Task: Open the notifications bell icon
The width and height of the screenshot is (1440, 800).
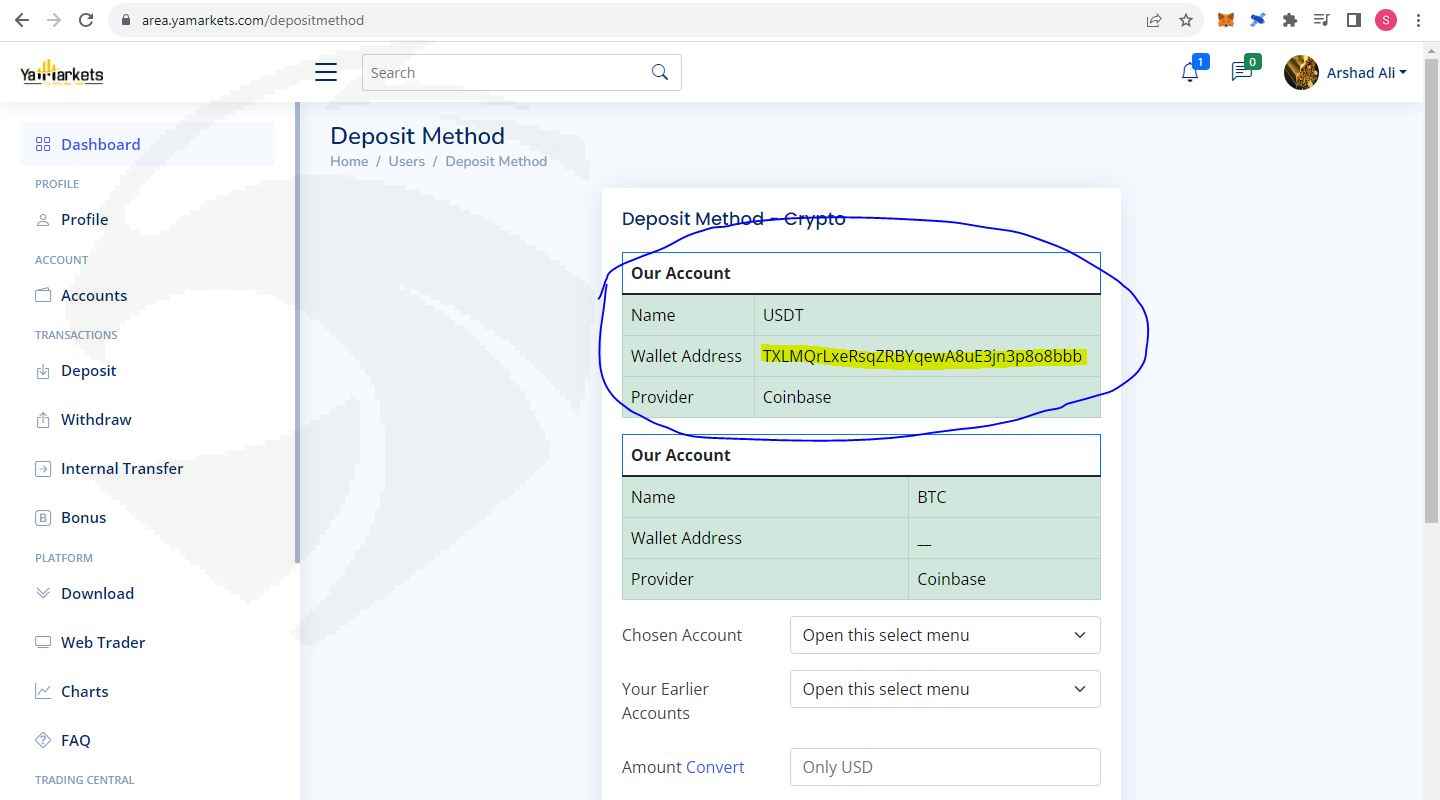Action: (x=1189, y=72)
